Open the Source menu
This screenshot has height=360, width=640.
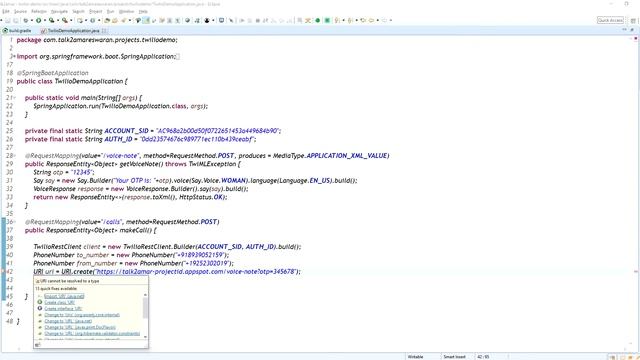(20, 11)
